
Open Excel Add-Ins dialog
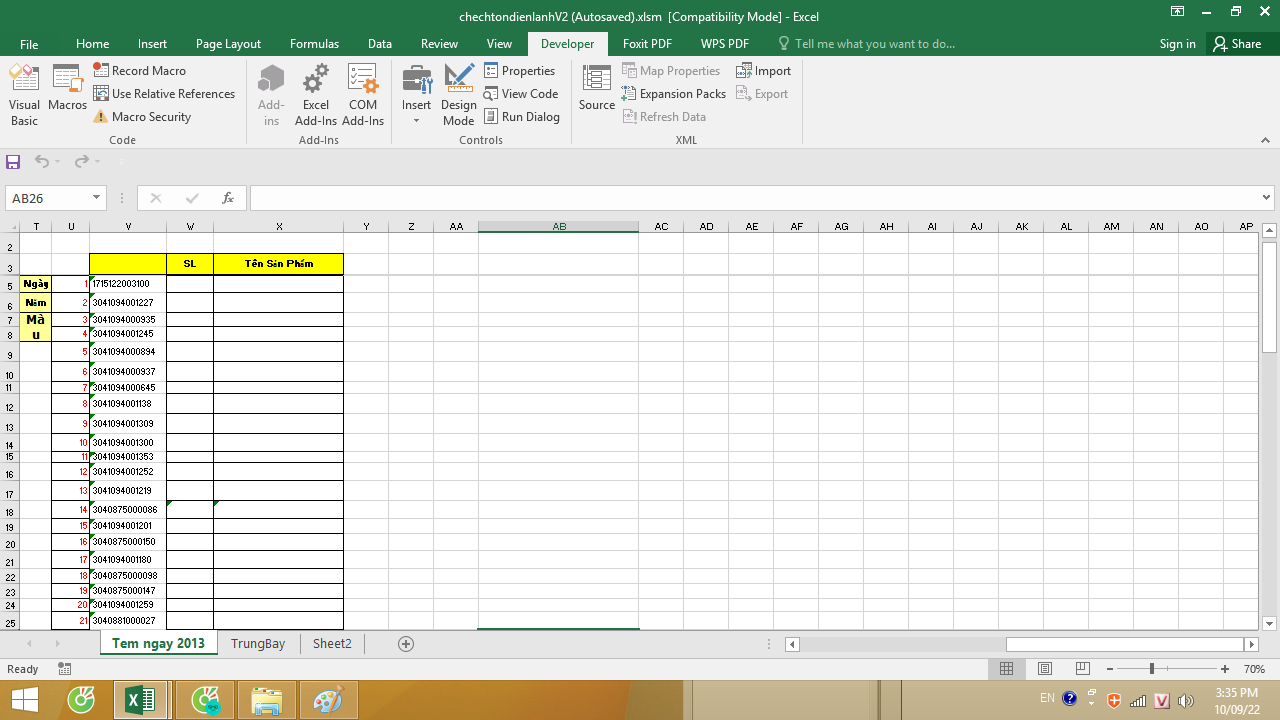tap(315, 95)
